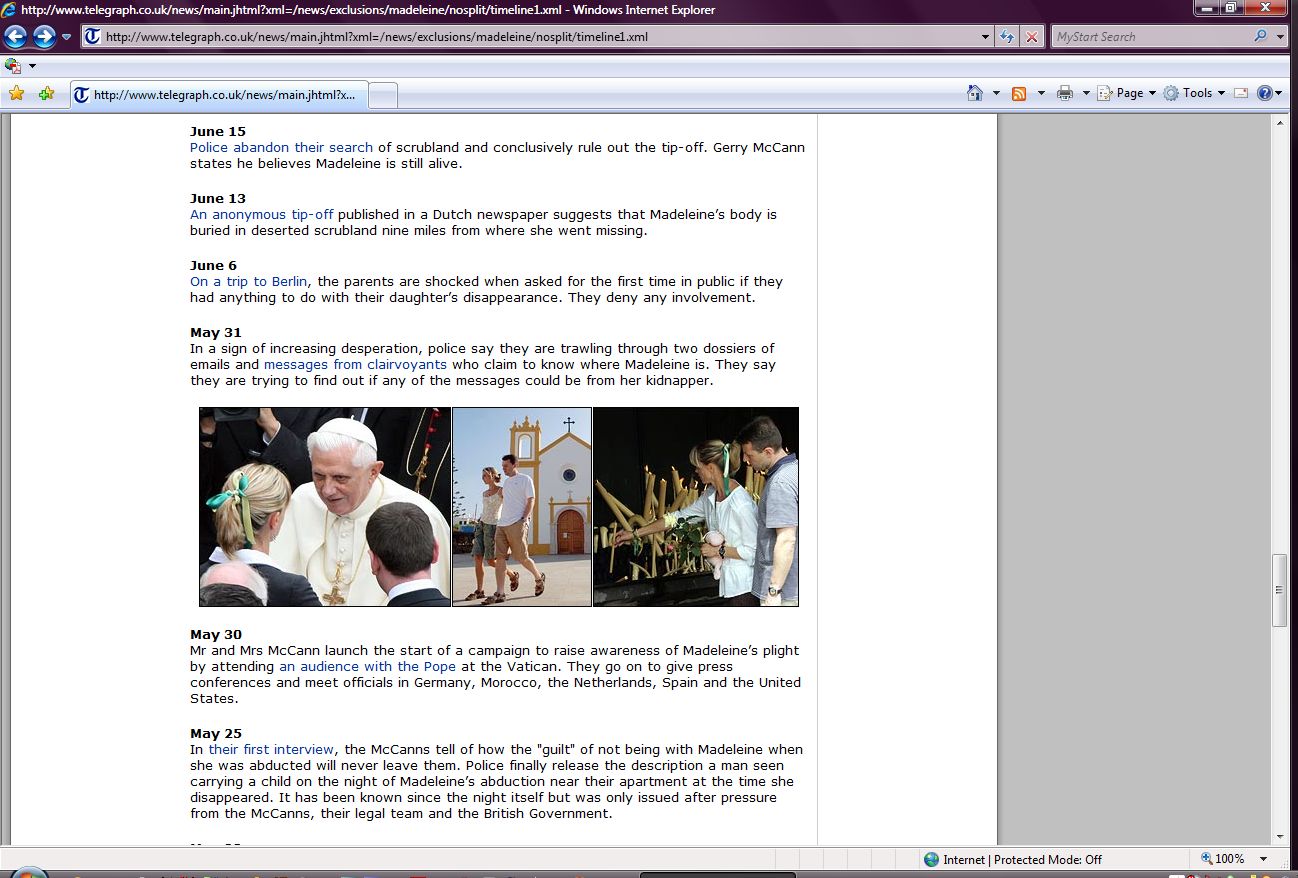Click inside the MyStart Search field

tap(1150, 37)
